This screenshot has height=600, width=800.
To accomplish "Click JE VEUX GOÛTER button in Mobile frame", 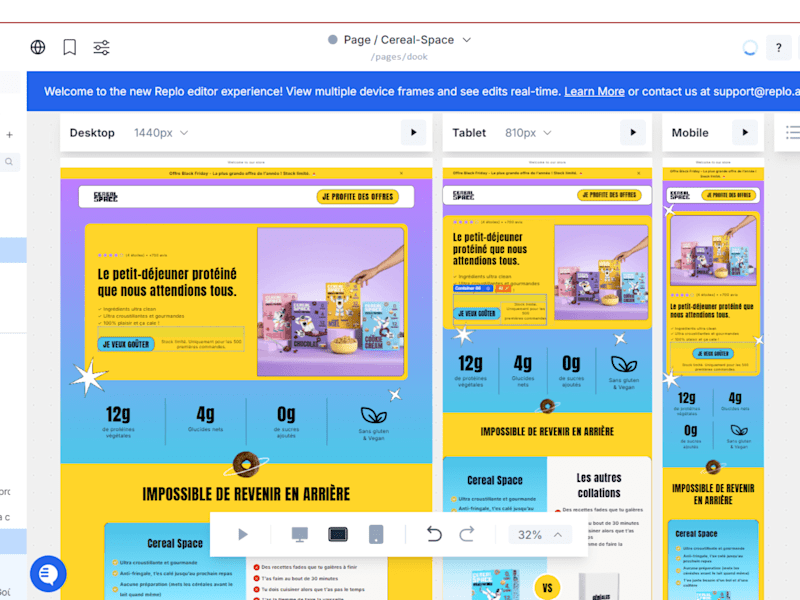I will (713, 353).
